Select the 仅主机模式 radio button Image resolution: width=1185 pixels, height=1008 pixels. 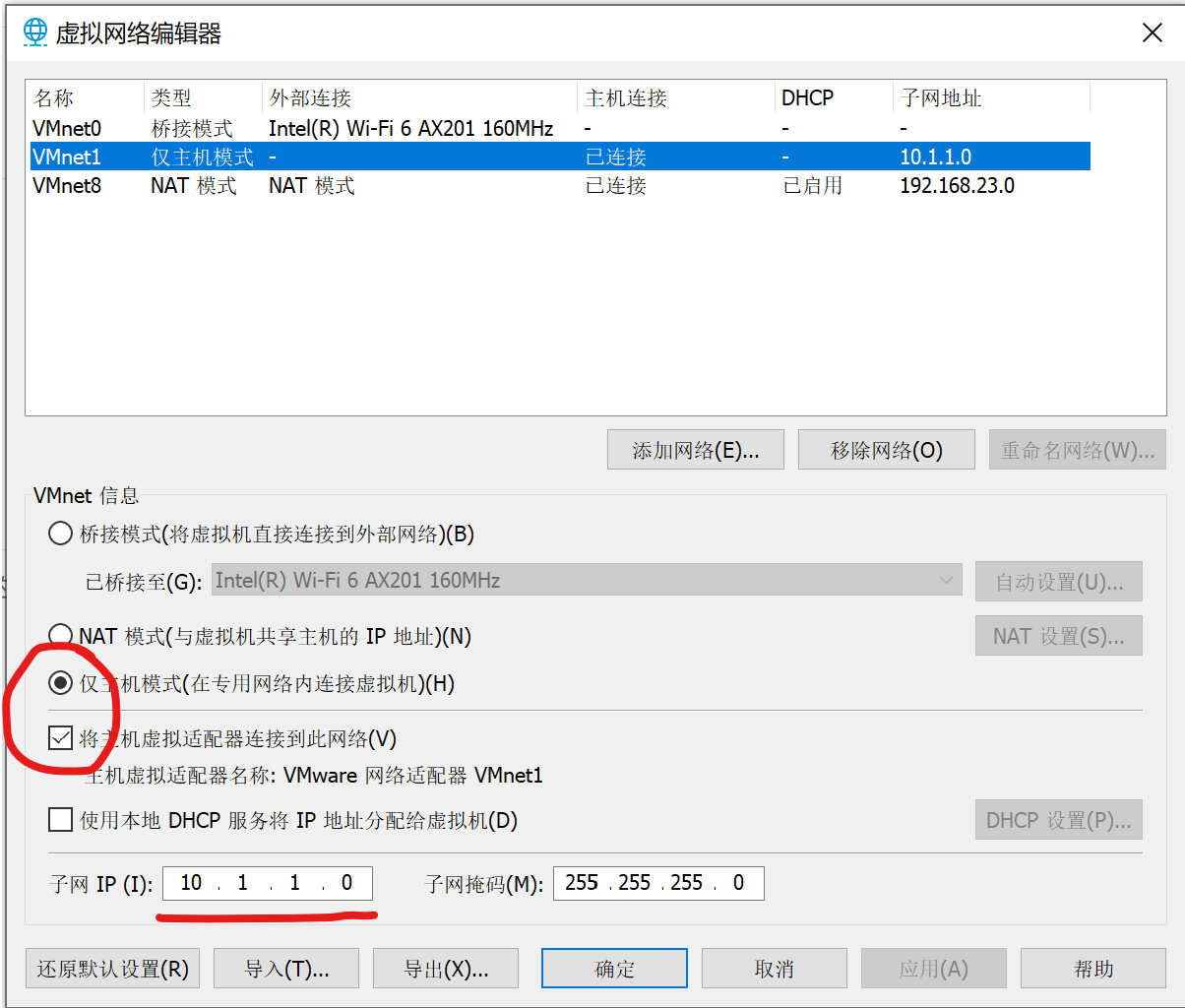(x=61, y=683)
